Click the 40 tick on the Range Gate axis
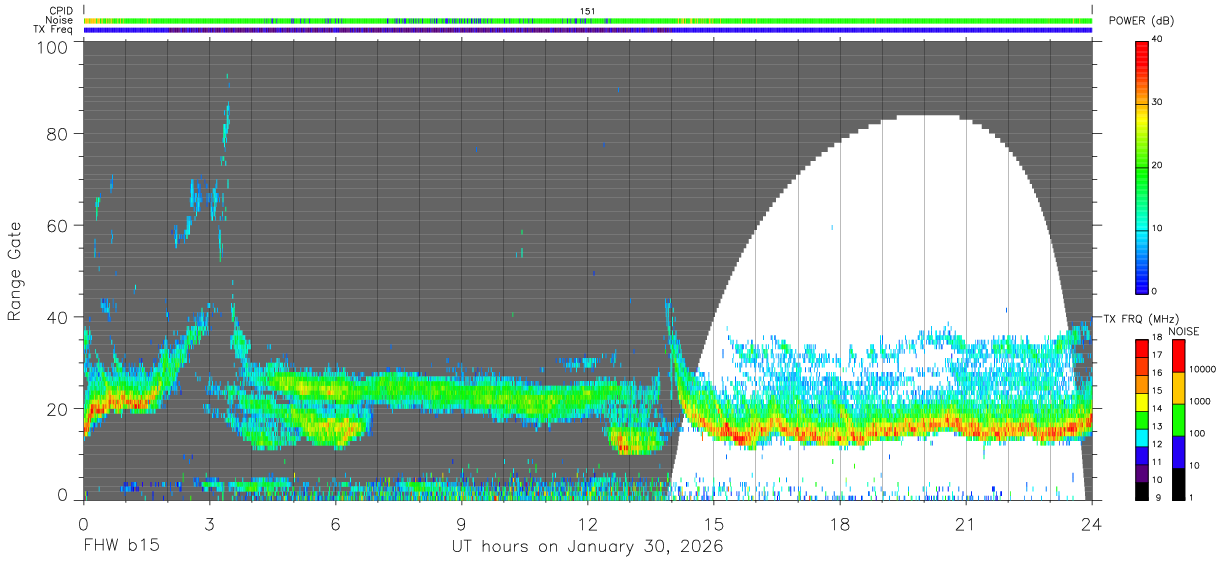Viewport: 1228px width, 567px height. coord(56,317)
